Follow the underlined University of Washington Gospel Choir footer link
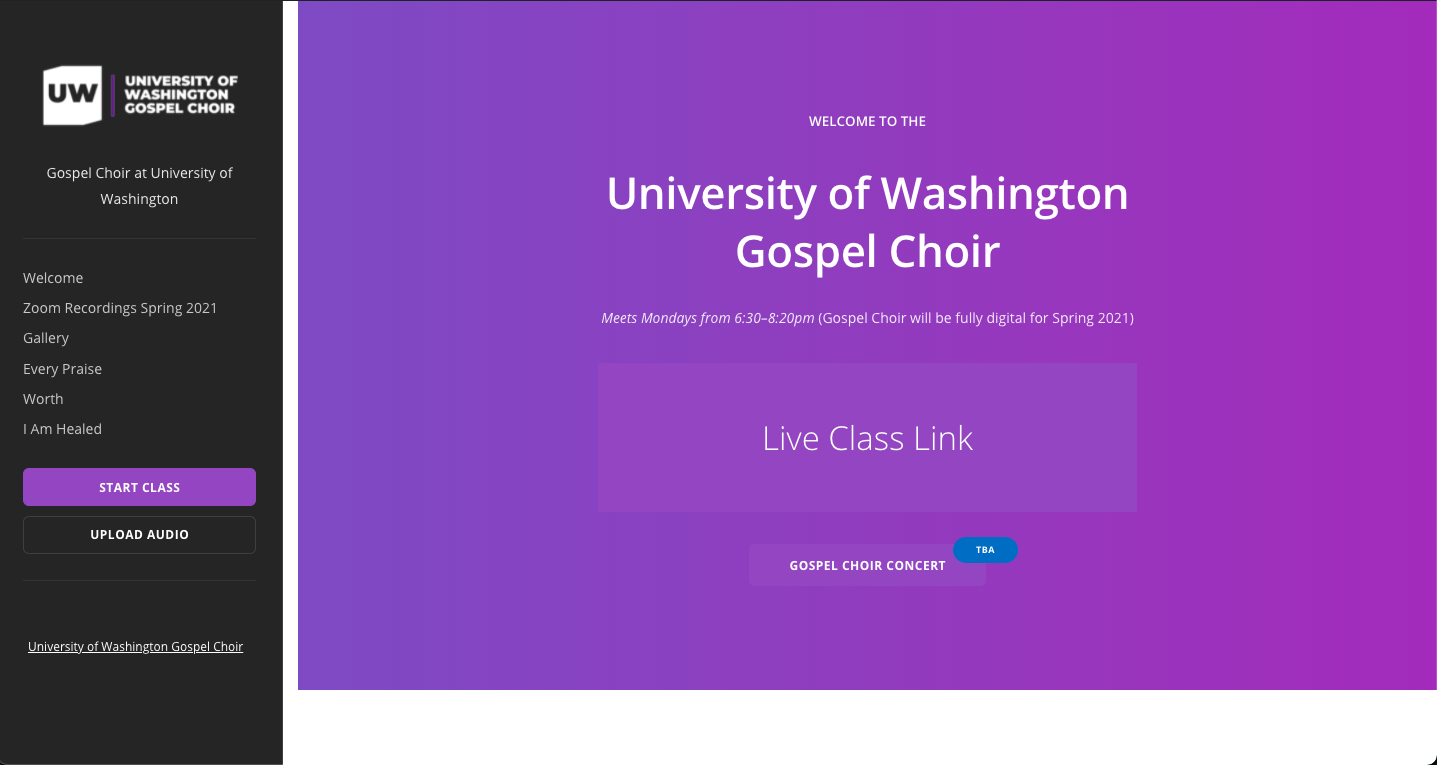The width and height of the screenshot is (1437, 765). pos(135,647)
